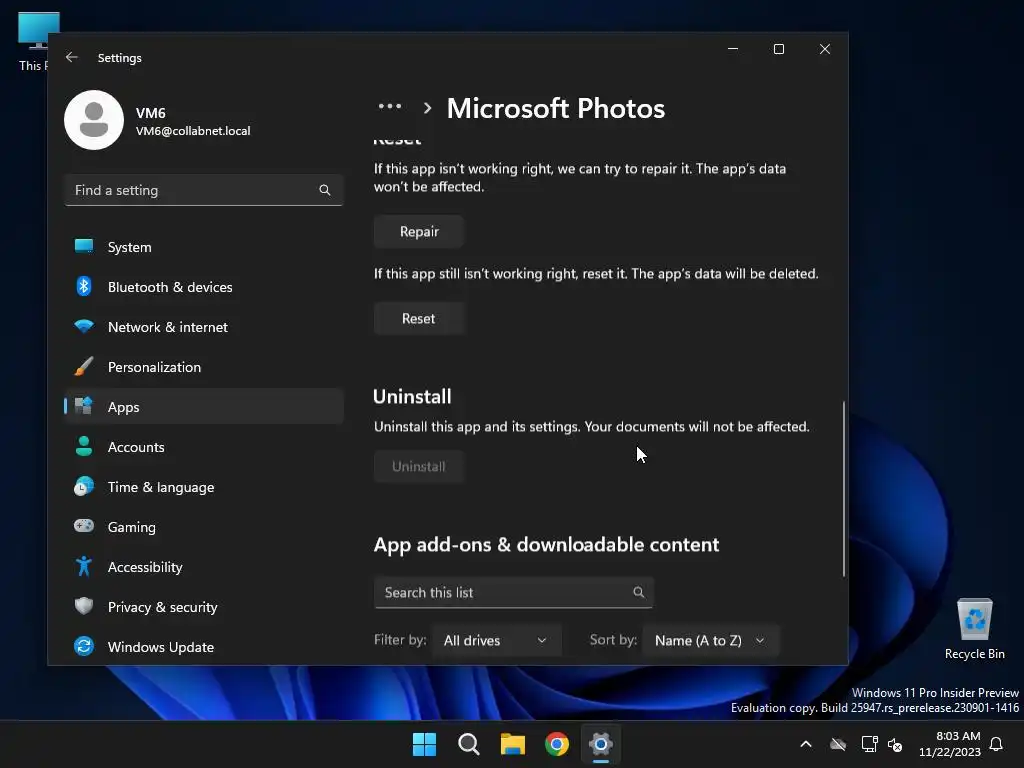Viewport: 1024px width, 768px height.
Task: Select System in the sidebar
Action: [x=204, y=247]
